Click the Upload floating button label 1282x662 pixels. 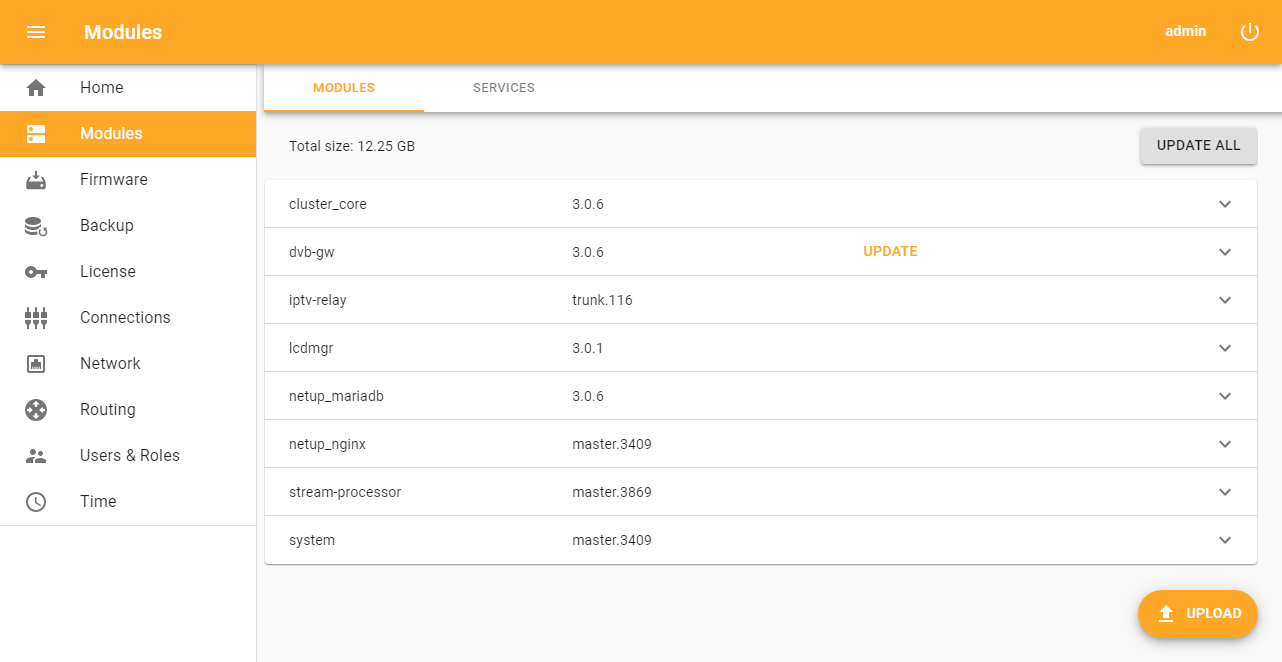(x=1214, y=614)
